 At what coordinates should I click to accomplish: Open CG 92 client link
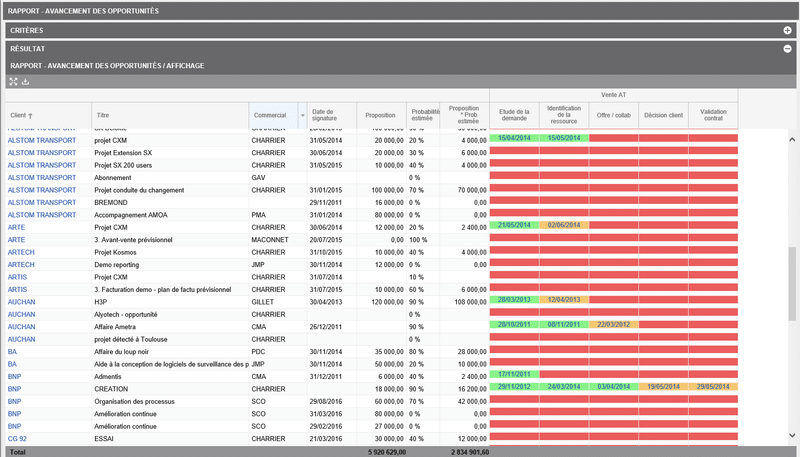pyautogui.click(x=18, y=437)
